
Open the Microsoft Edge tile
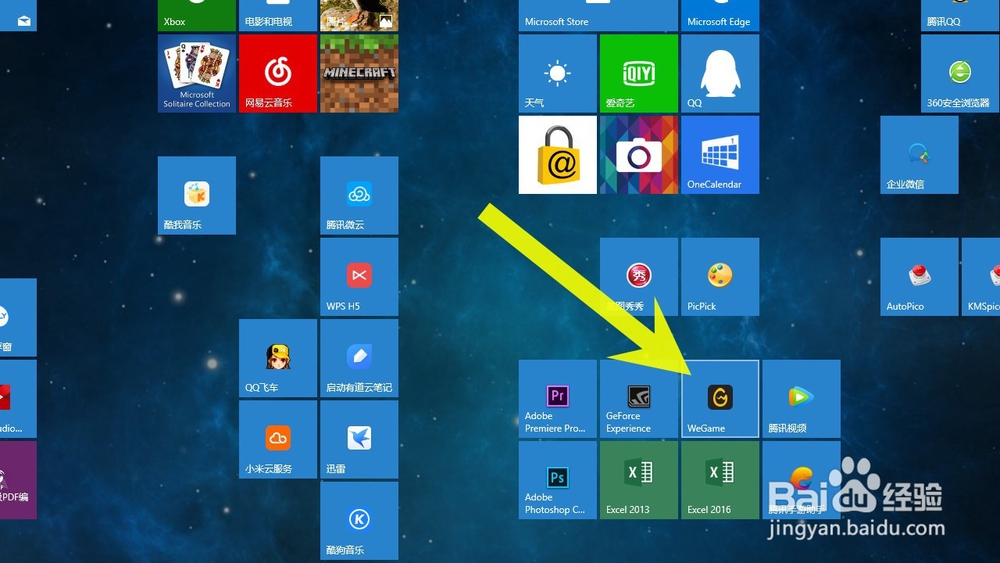coord(720,15)
